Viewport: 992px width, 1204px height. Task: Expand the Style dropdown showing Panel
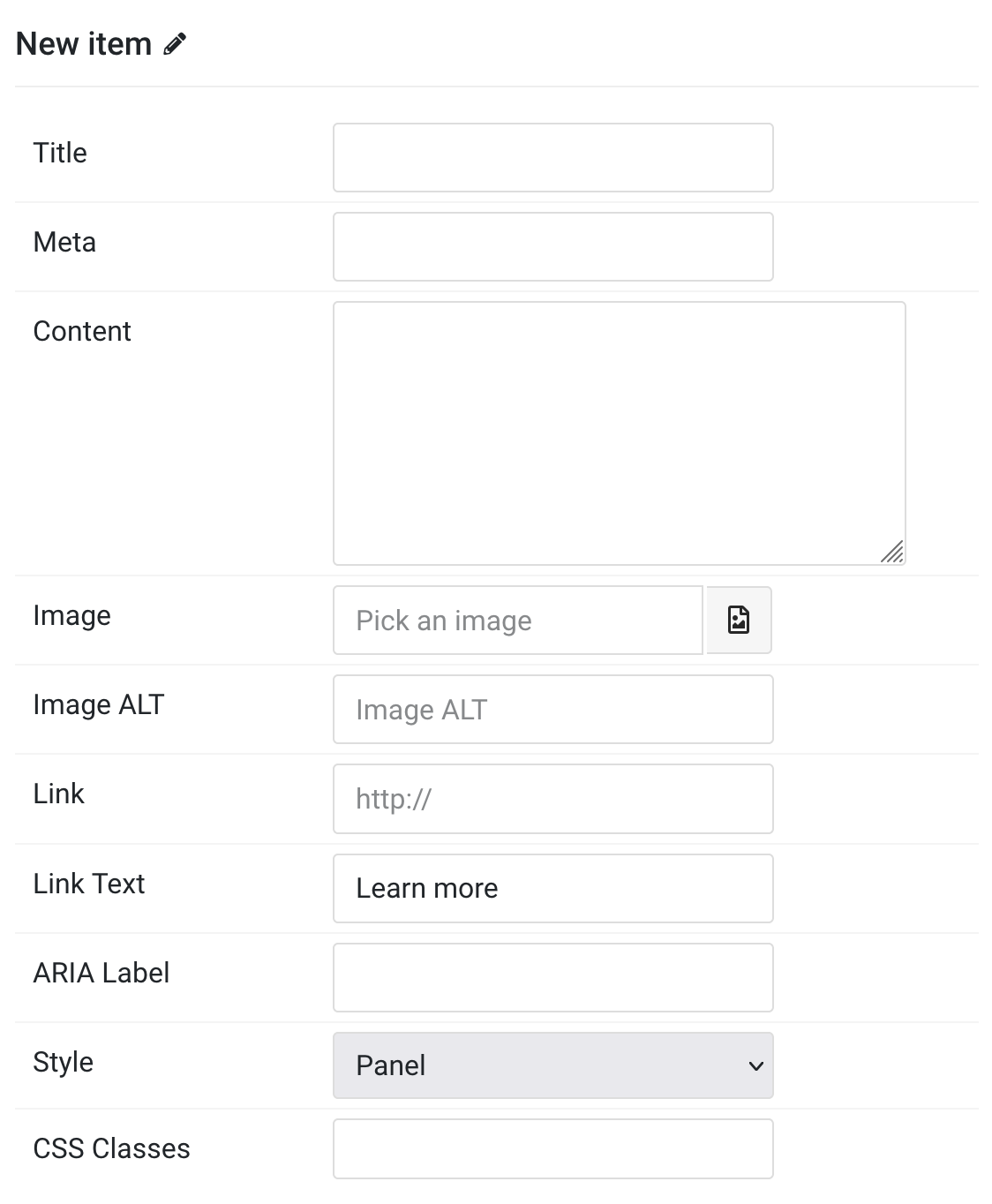point(553,1065)
